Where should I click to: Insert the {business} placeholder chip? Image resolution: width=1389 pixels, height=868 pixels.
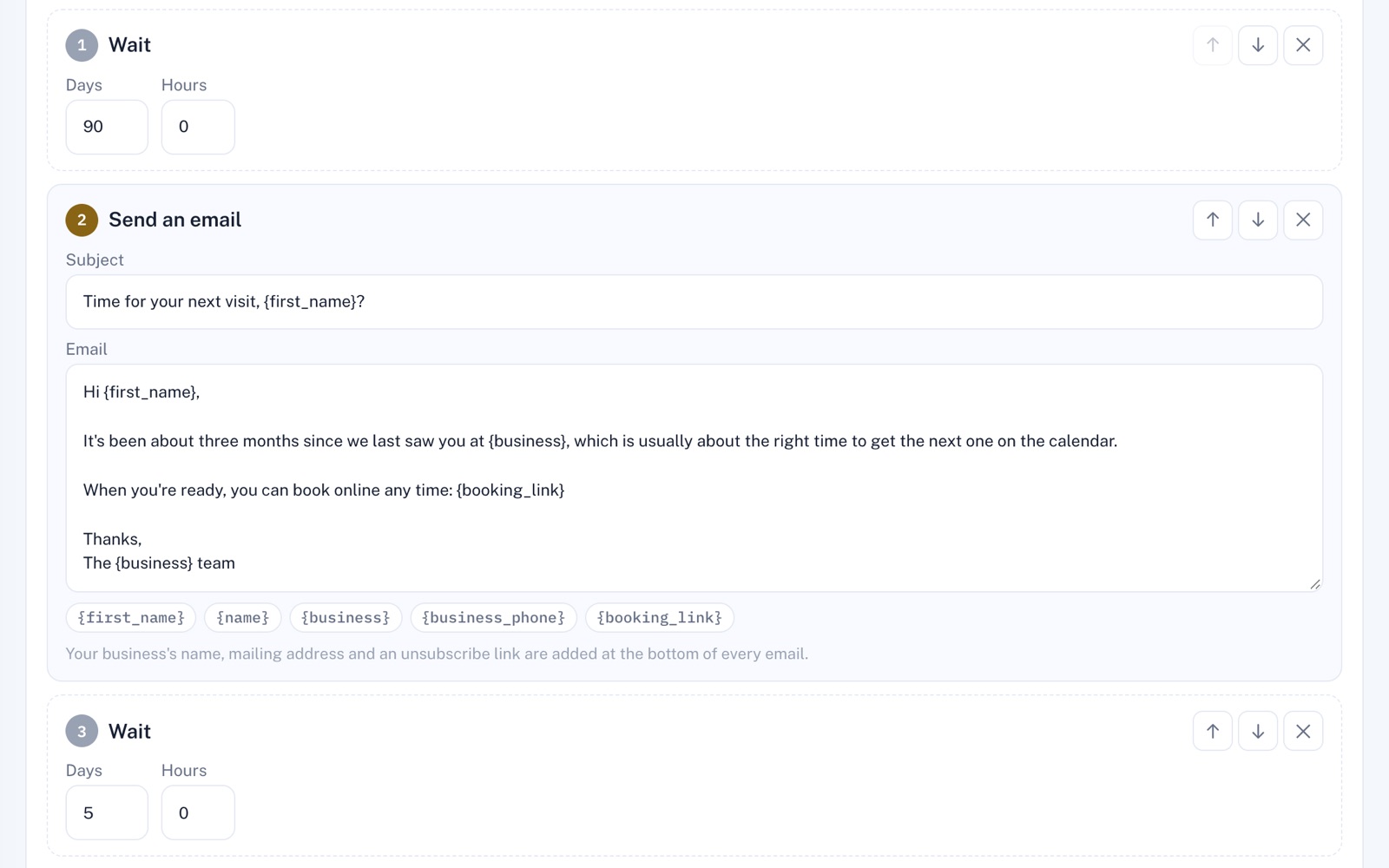tap(346, 617)
